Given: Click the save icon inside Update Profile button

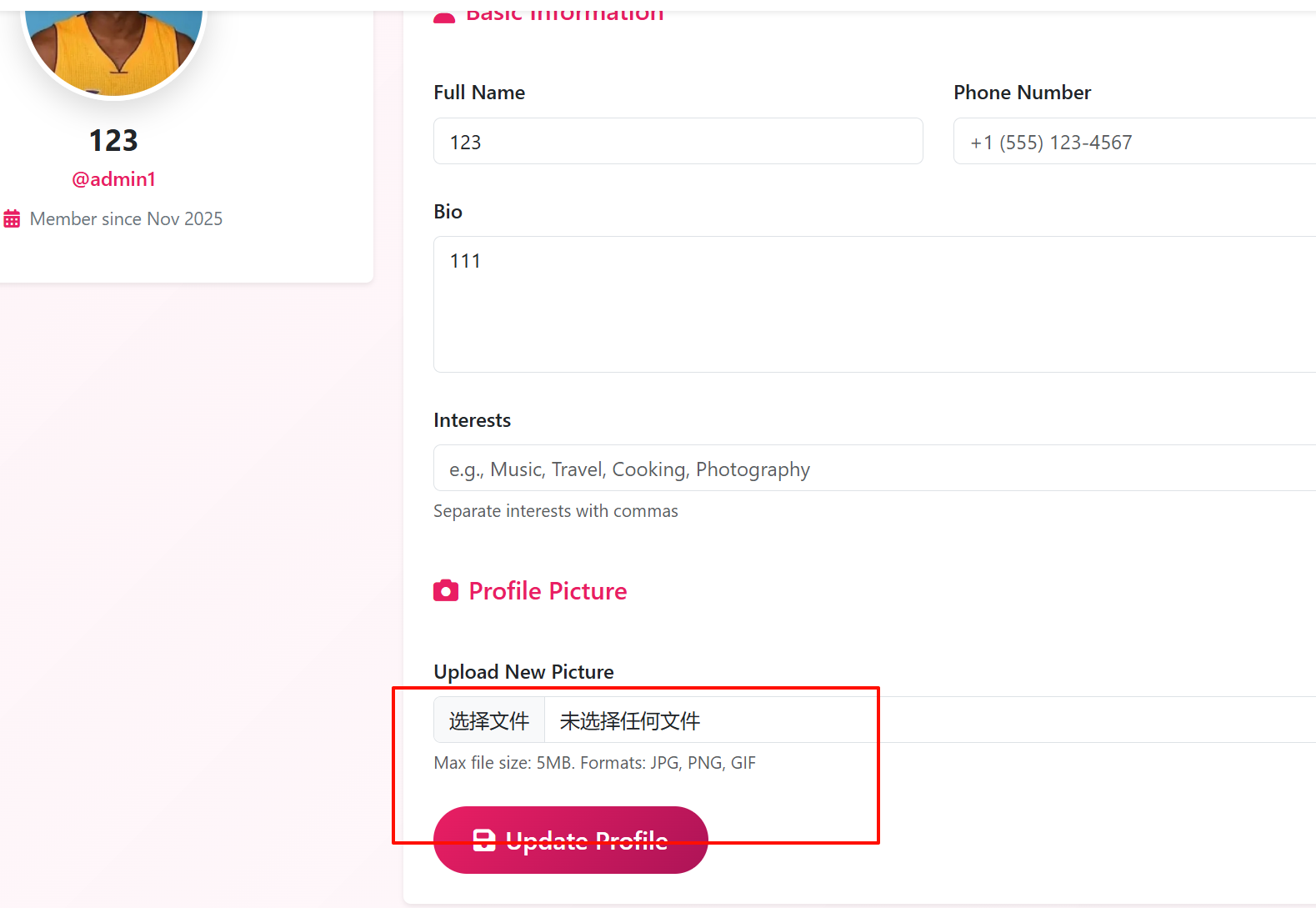Looking at the screenshot, I should point(484,840).
